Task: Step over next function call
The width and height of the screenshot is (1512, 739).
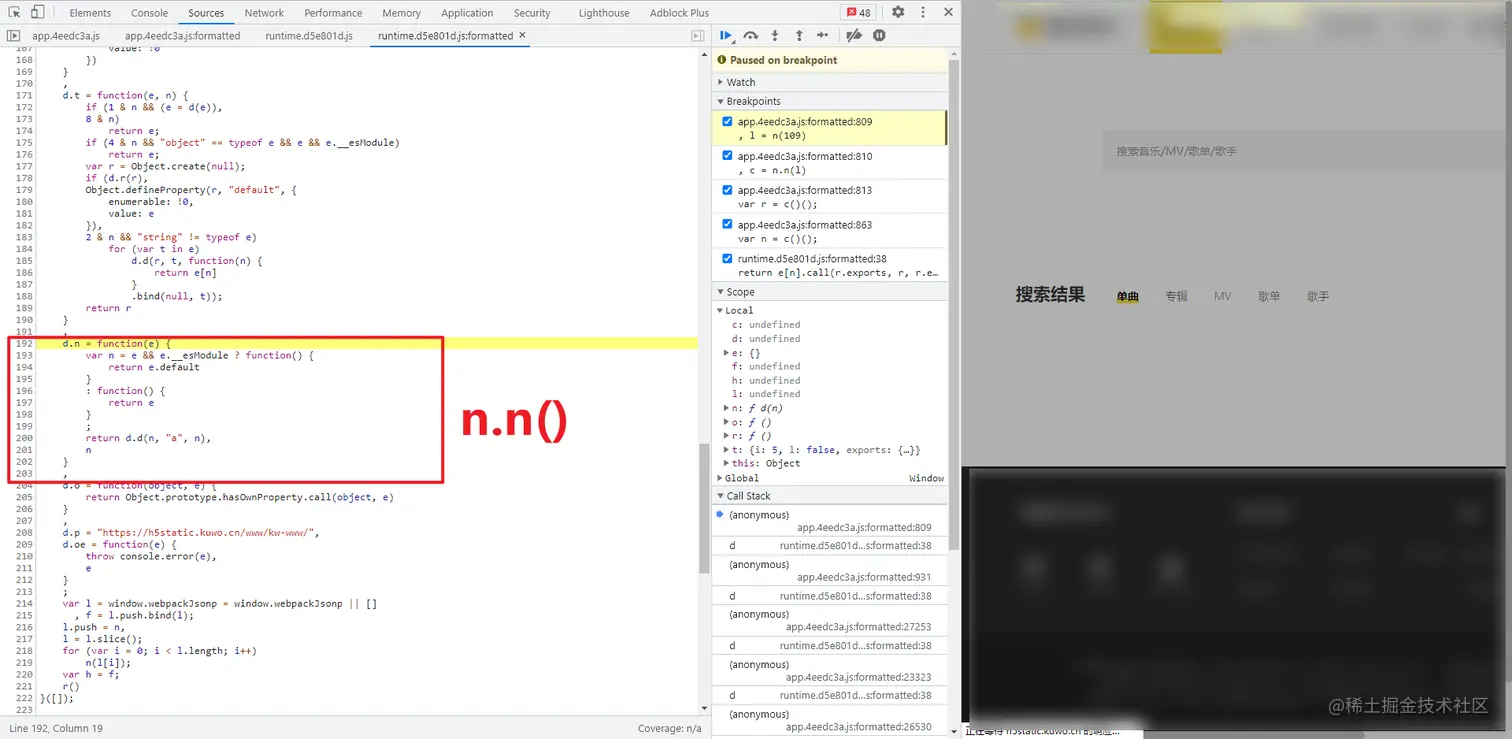Action: [751, 35]
